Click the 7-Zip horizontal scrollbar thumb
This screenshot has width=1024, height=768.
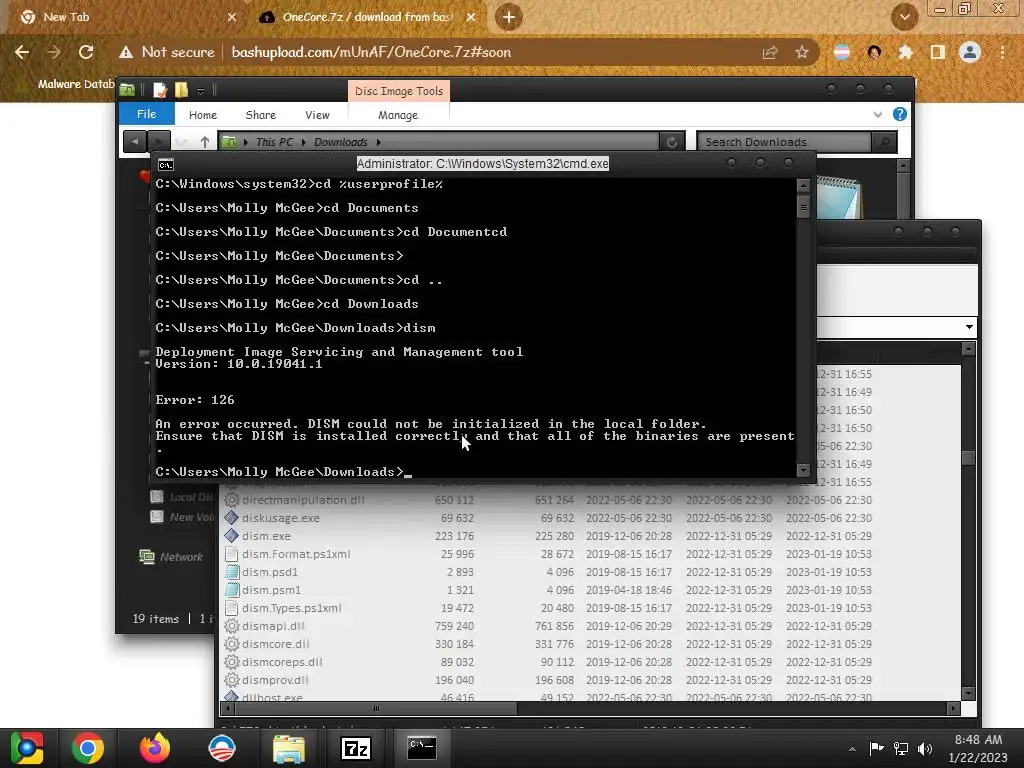point(376,708)
